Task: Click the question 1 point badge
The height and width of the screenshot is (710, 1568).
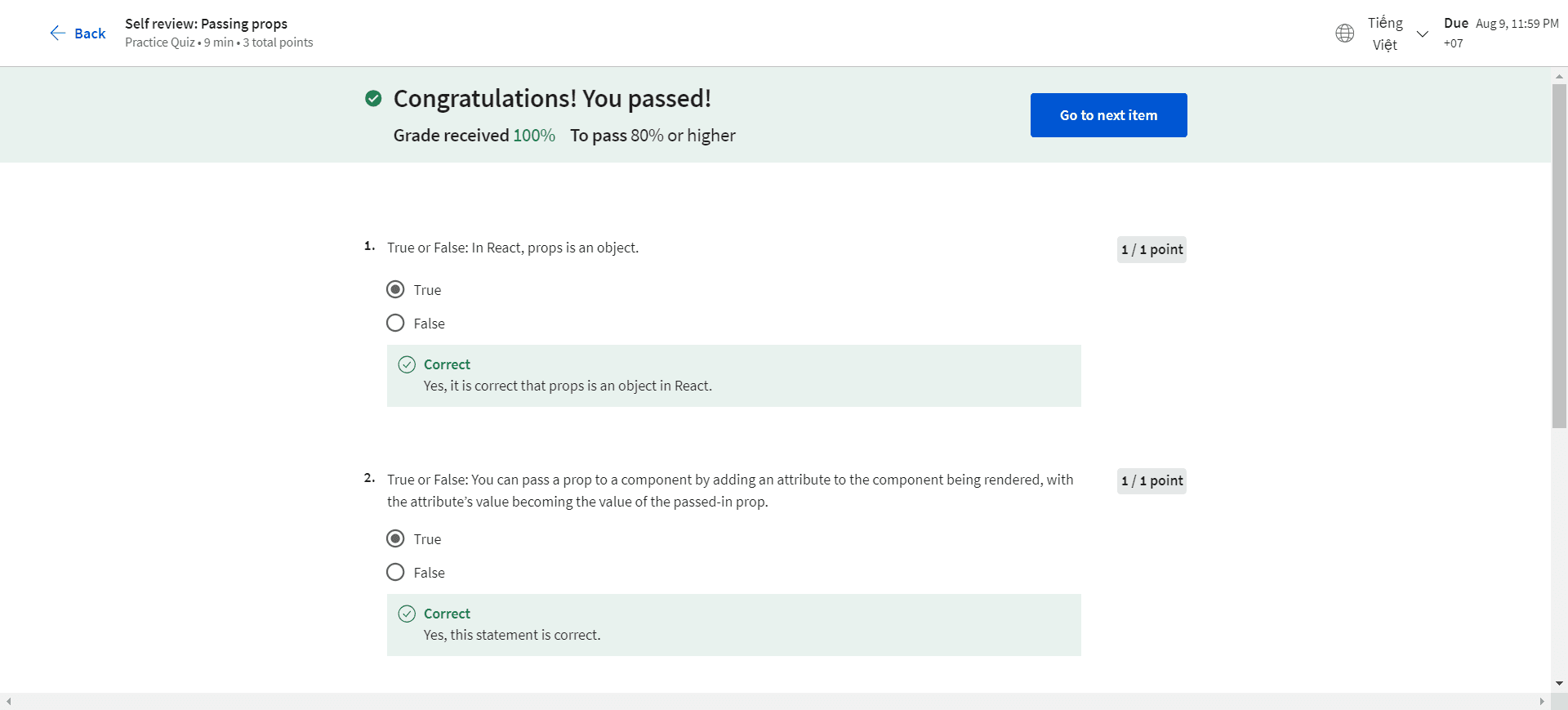Action: [x=1151, y=249]
